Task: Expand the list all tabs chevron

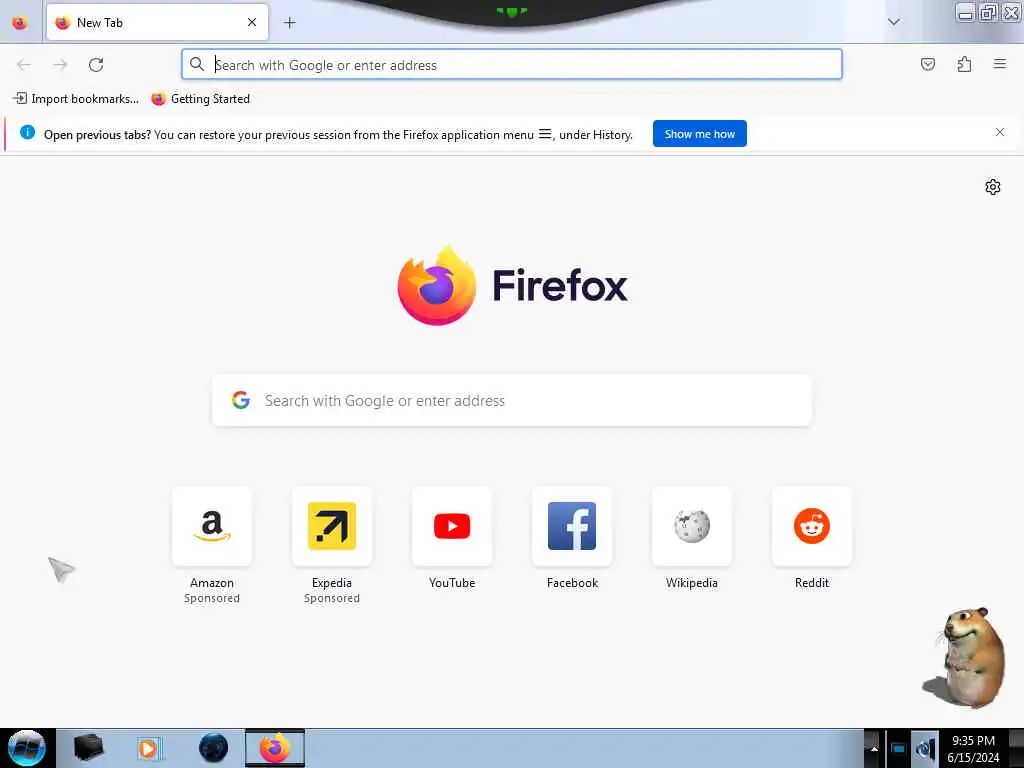Action: tap(893, 22)
